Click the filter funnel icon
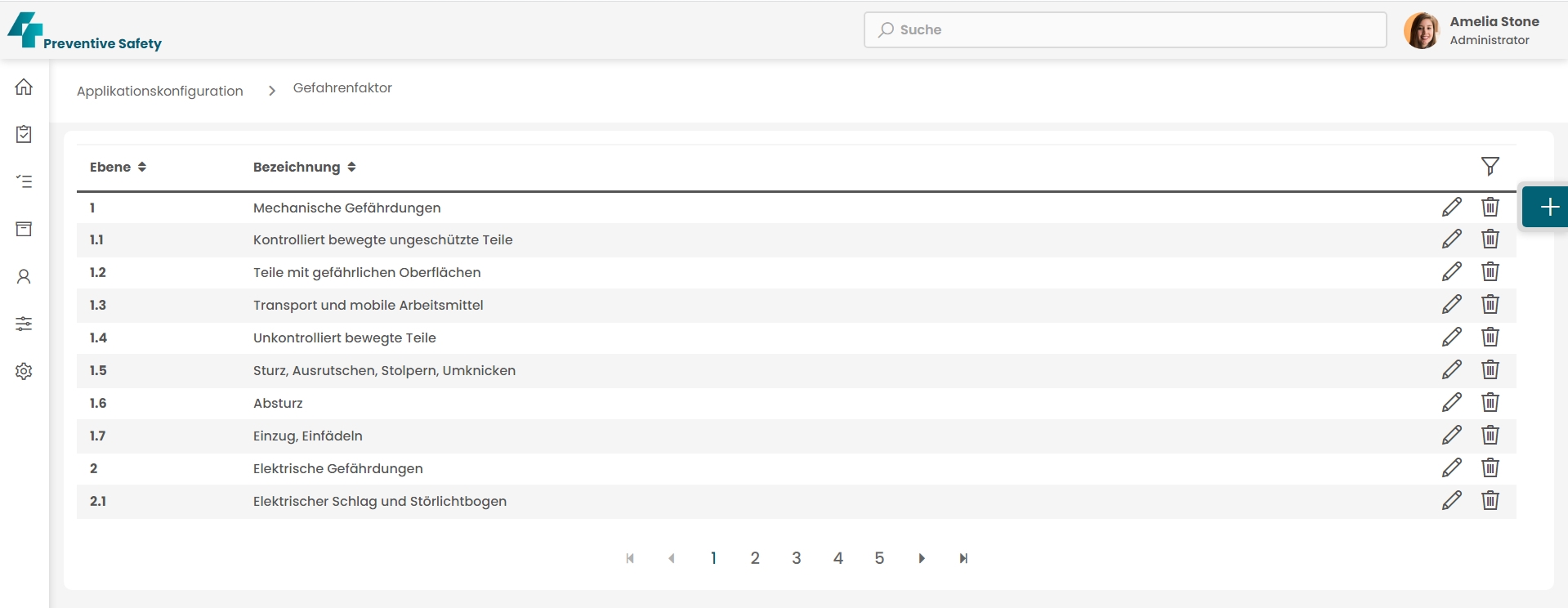Screen dimensions: 1568x608 coord(1490,167)
